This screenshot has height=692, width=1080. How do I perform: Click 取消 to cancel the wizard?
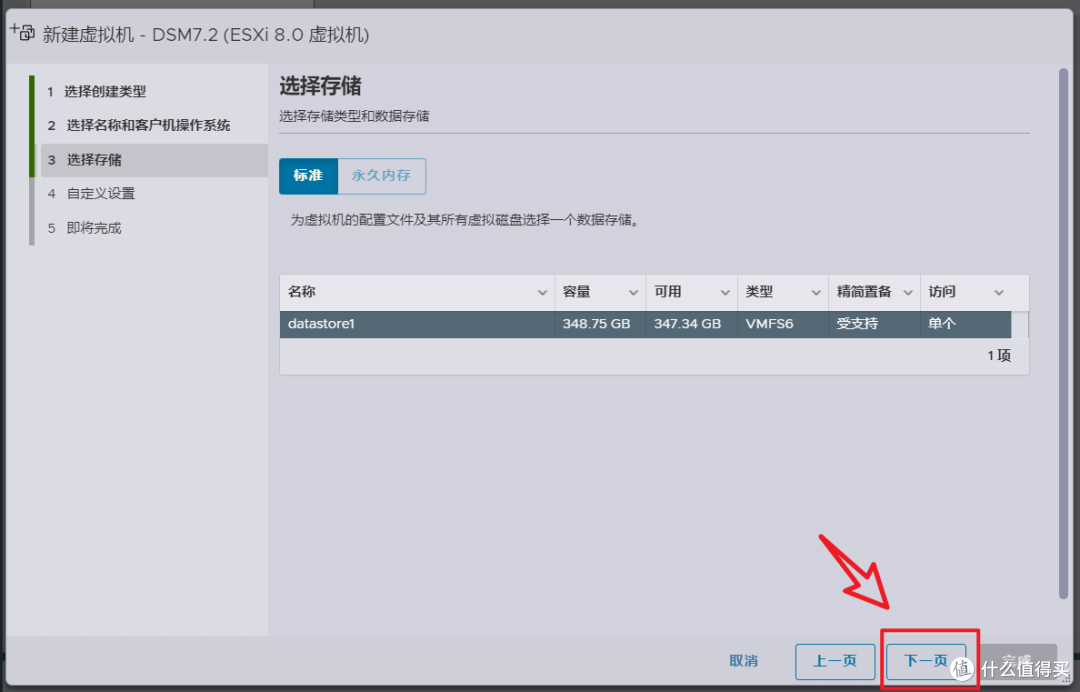[743, 661]
